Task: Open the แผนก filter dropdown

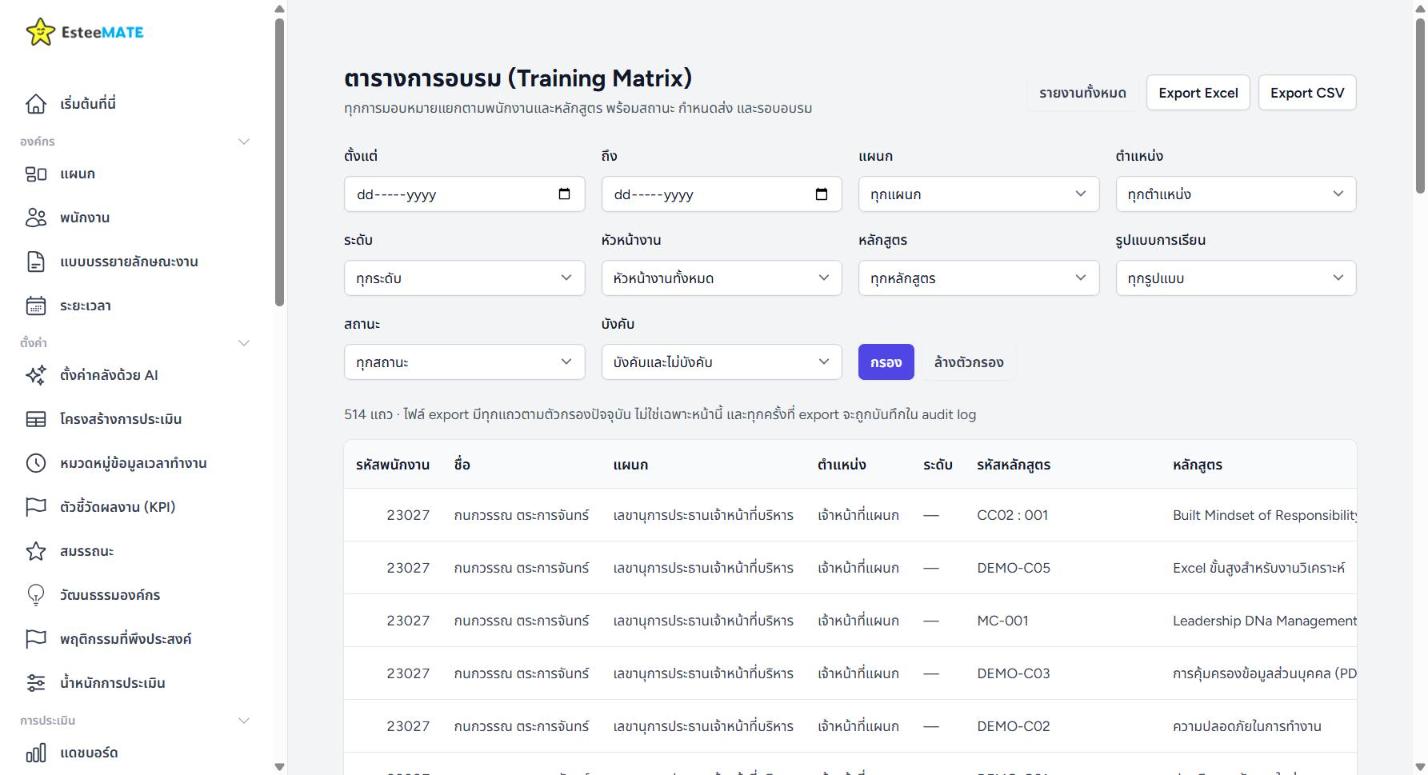Action: click(978, 195)
